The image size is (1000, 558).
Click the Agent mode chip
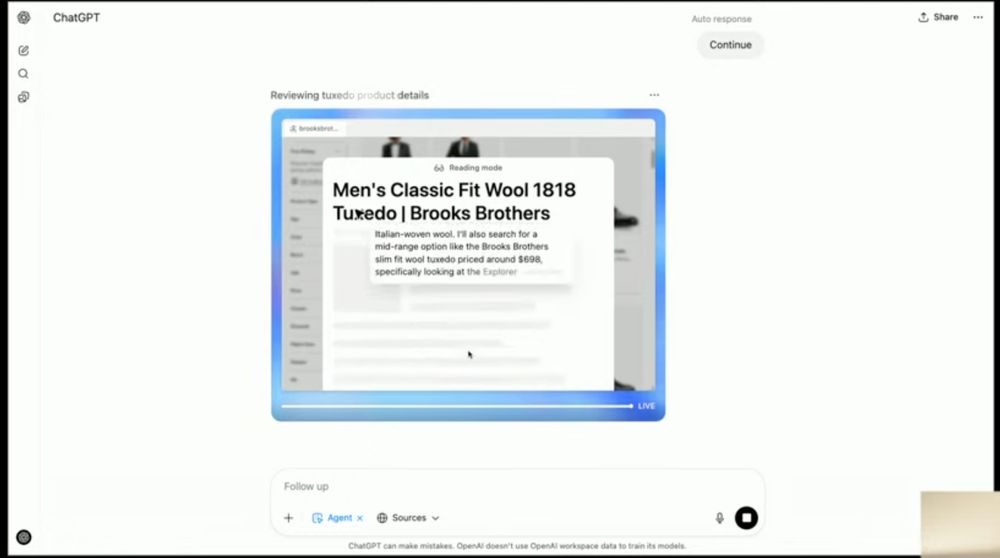[x=332, y=518]
